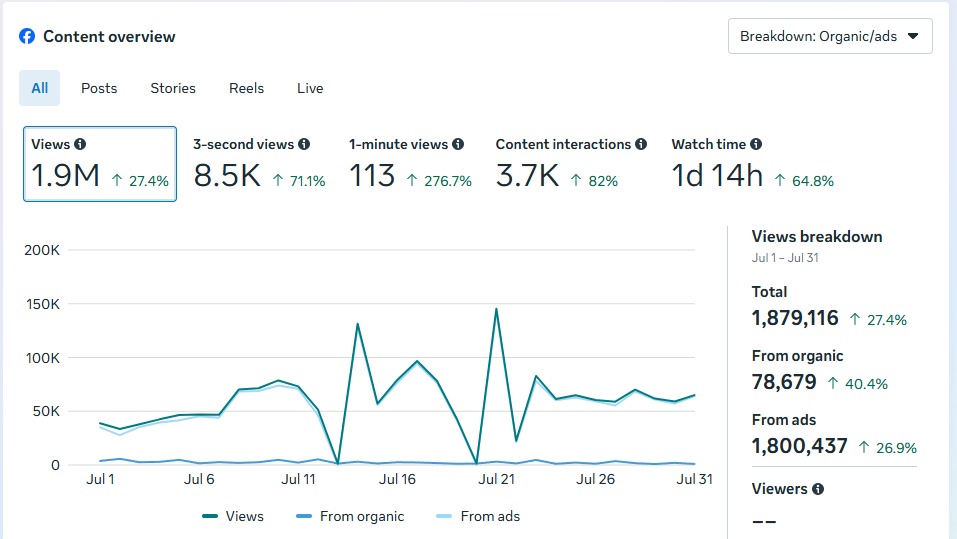Open the Reels tab
957x539 pixels.
246,88
